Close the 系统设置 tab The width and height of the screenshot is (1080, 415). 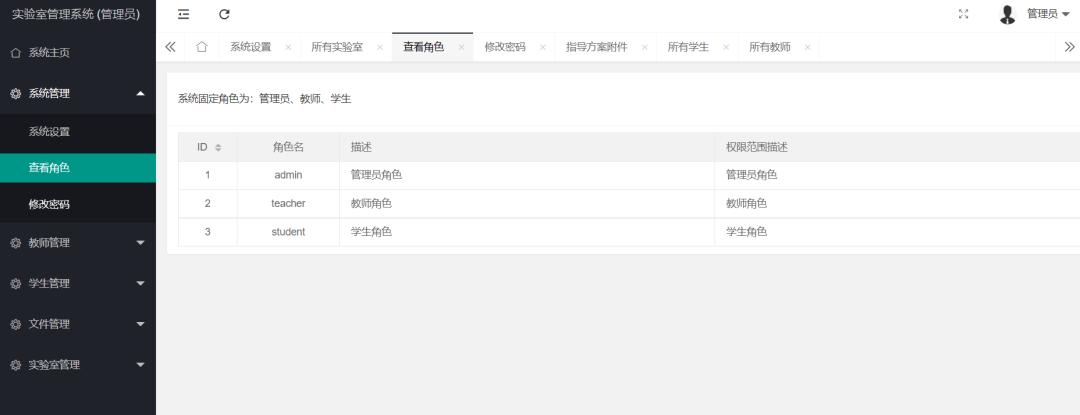coord(288,47)
